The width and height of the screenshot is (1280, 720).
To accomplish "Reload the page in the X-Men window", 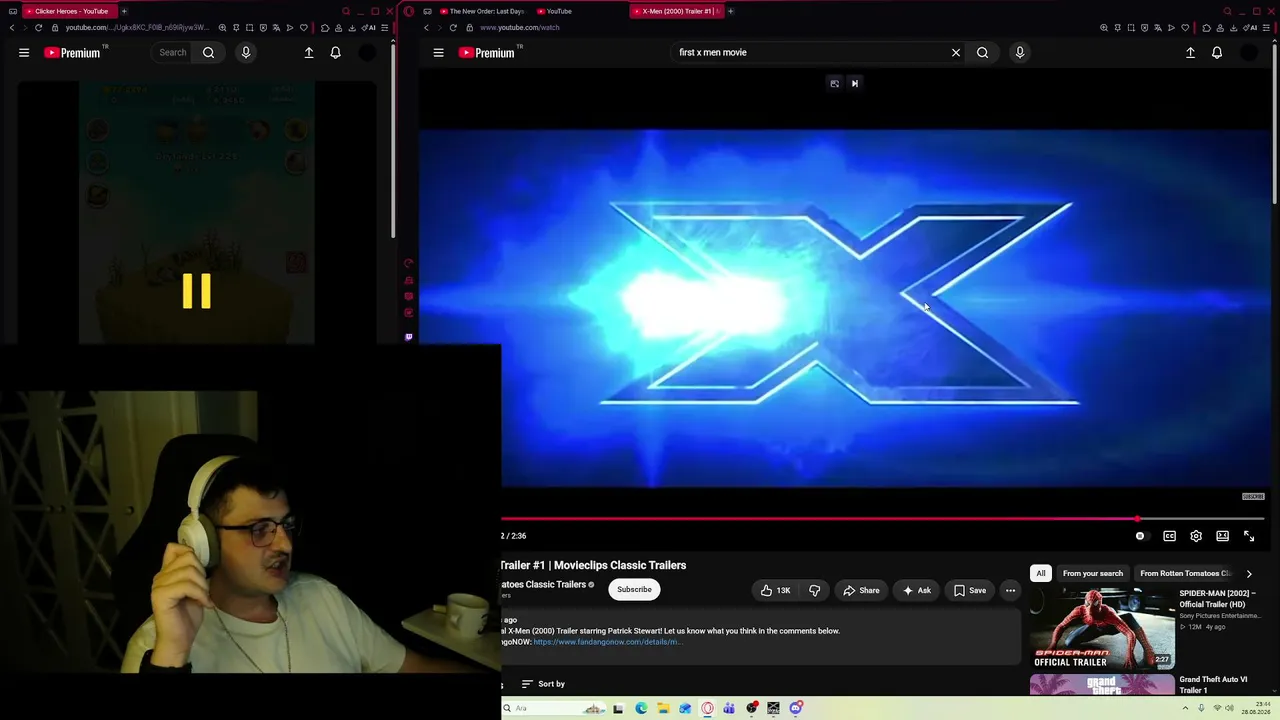I will [453, 28].
